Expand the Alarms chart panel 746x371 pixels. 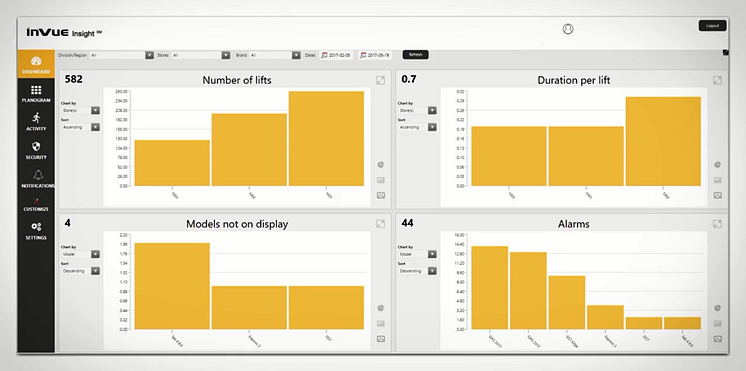[717, 224]
